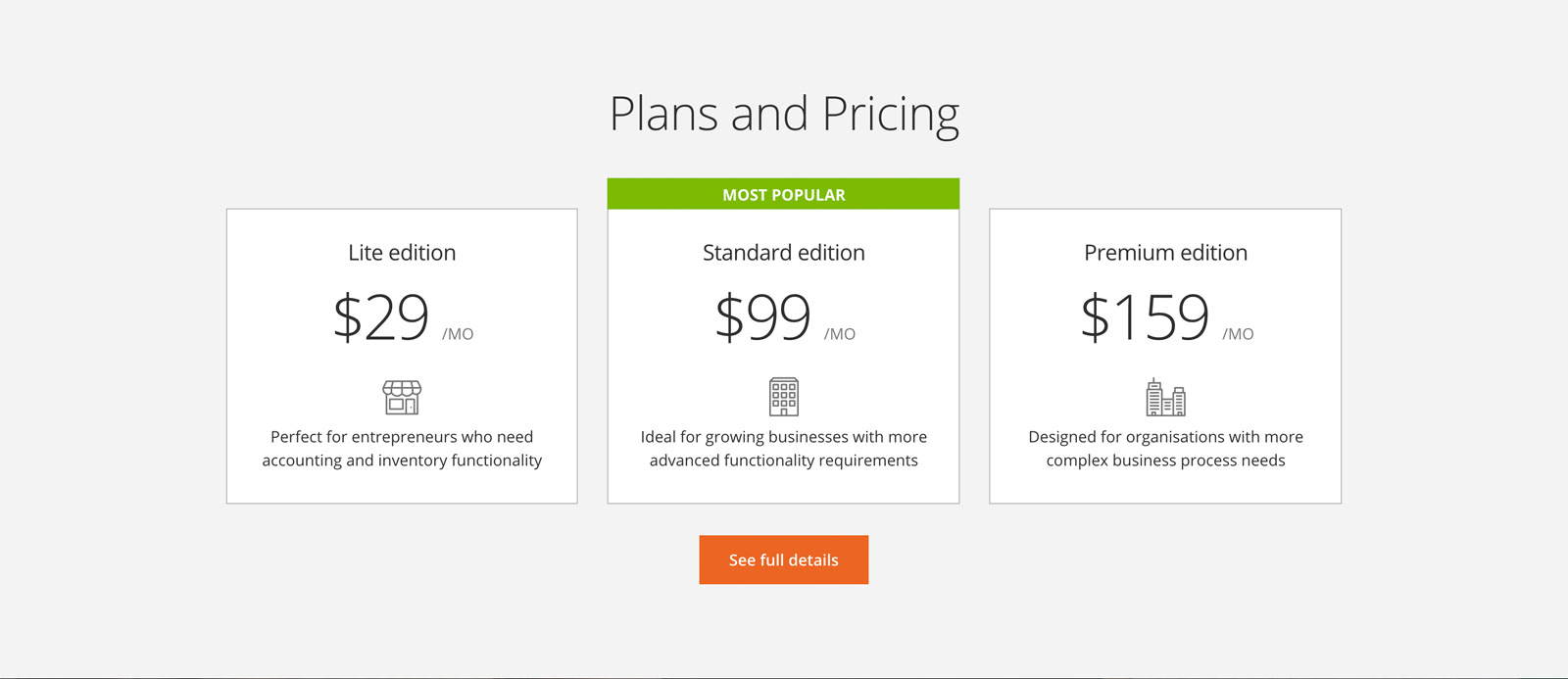Click the skyscrapers icon in Premium edition
The height and width of the screenshot is (679, 1568).
[x=1166, y=397]
